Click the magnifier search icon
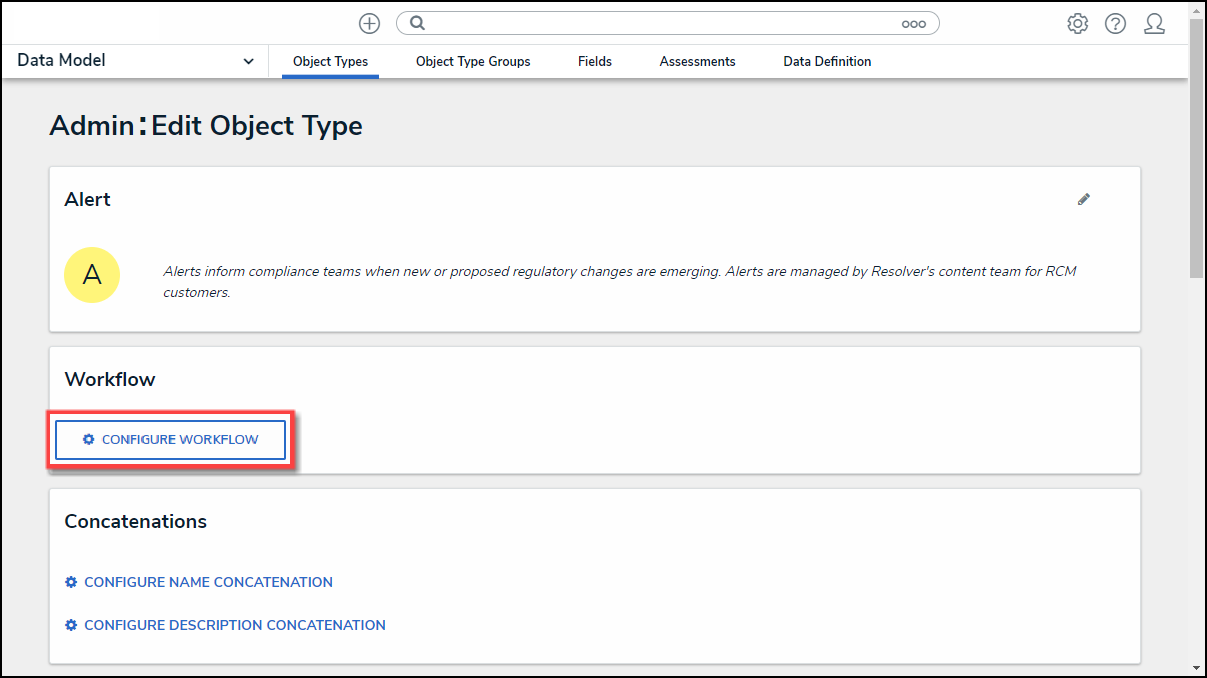Viewport: 1207px width, 678px height. (x=418, y=23)
